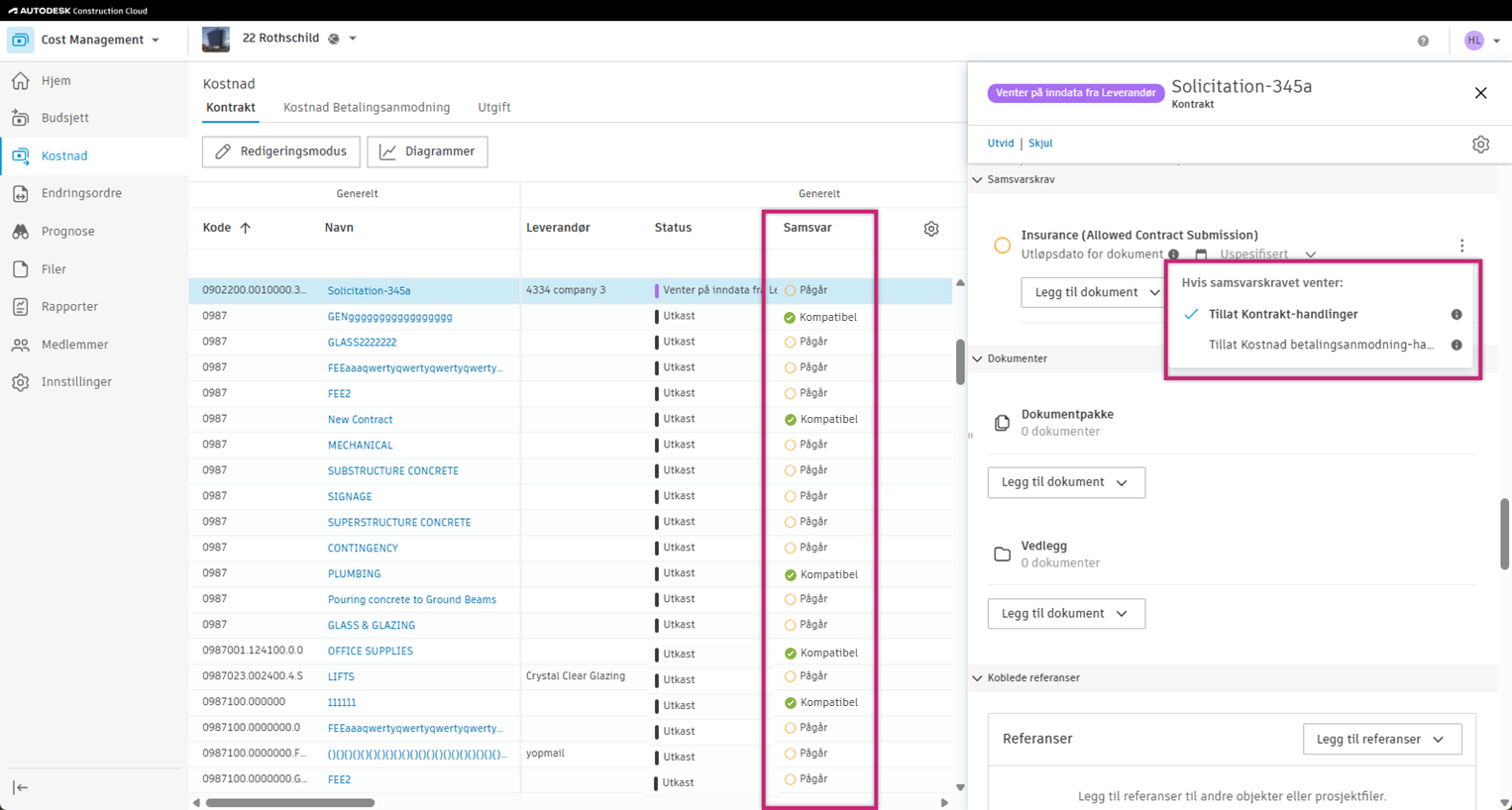Click the Dokumentpakke documents icon

coord(1002,423)
